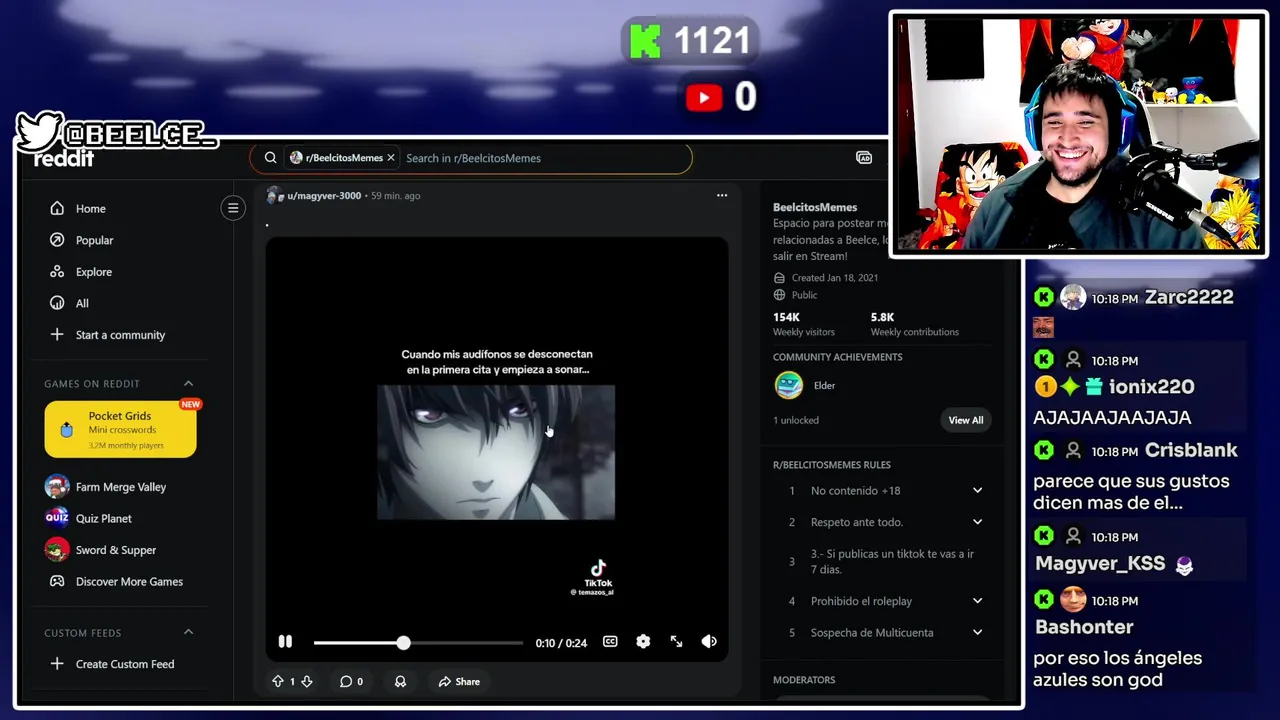The image size is (1280, 720).
Task: Open Home in the Reddit sidebar
Action: click(x=90, y=209)
